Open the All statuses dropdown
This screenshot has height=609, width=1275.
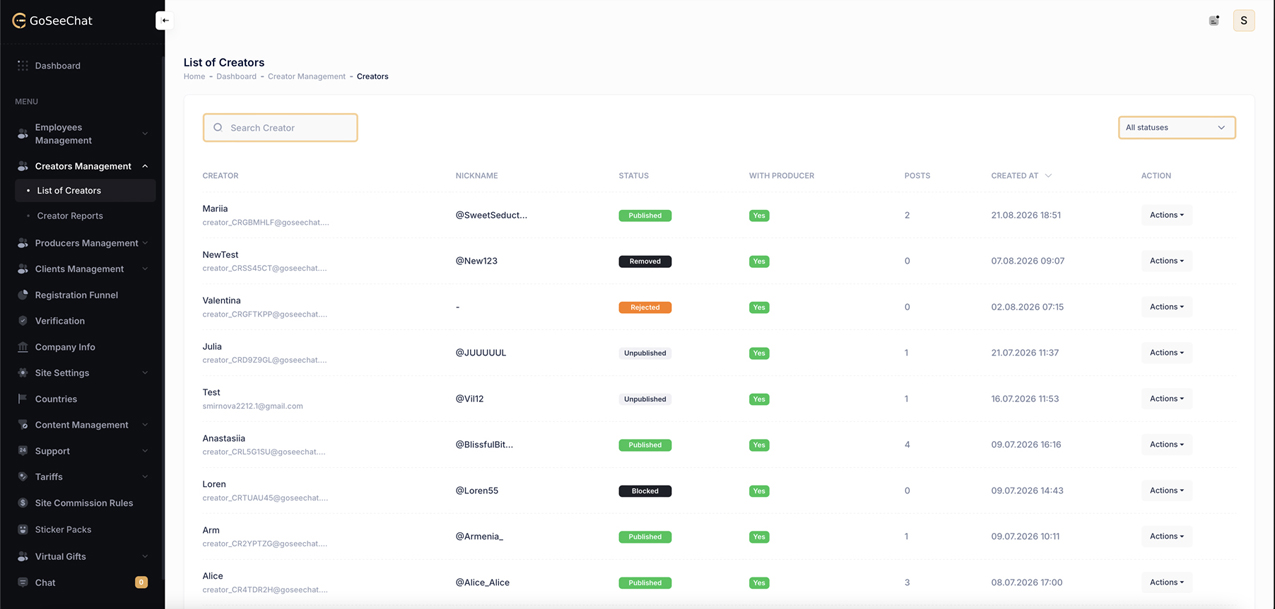pyautogui.click(x=1177, y=128)
